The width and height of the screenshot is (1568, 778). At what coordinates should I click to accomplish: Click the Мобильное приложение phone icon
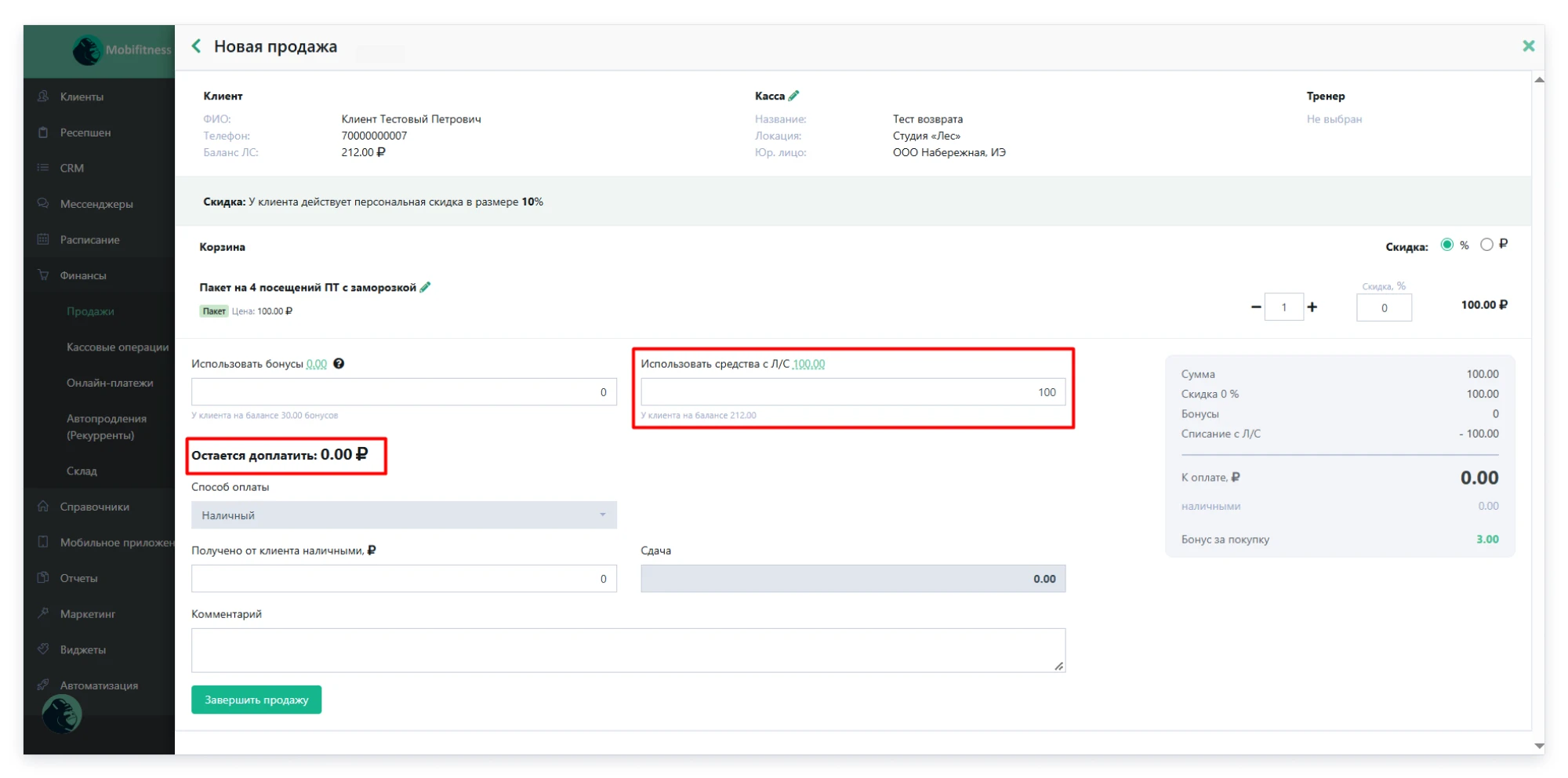(x=43, y=541)
